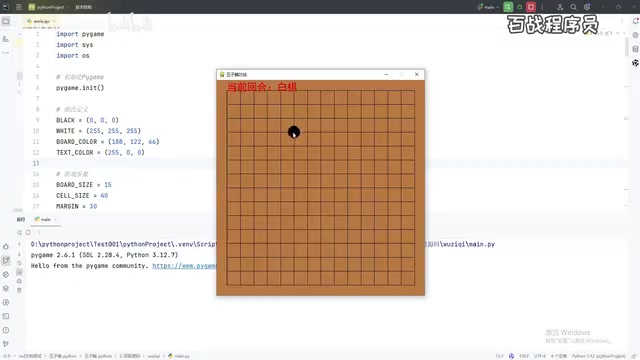Go to next highlighted problem arrow
This screenshot has height=360, width=640.
(x=624, y=33)
